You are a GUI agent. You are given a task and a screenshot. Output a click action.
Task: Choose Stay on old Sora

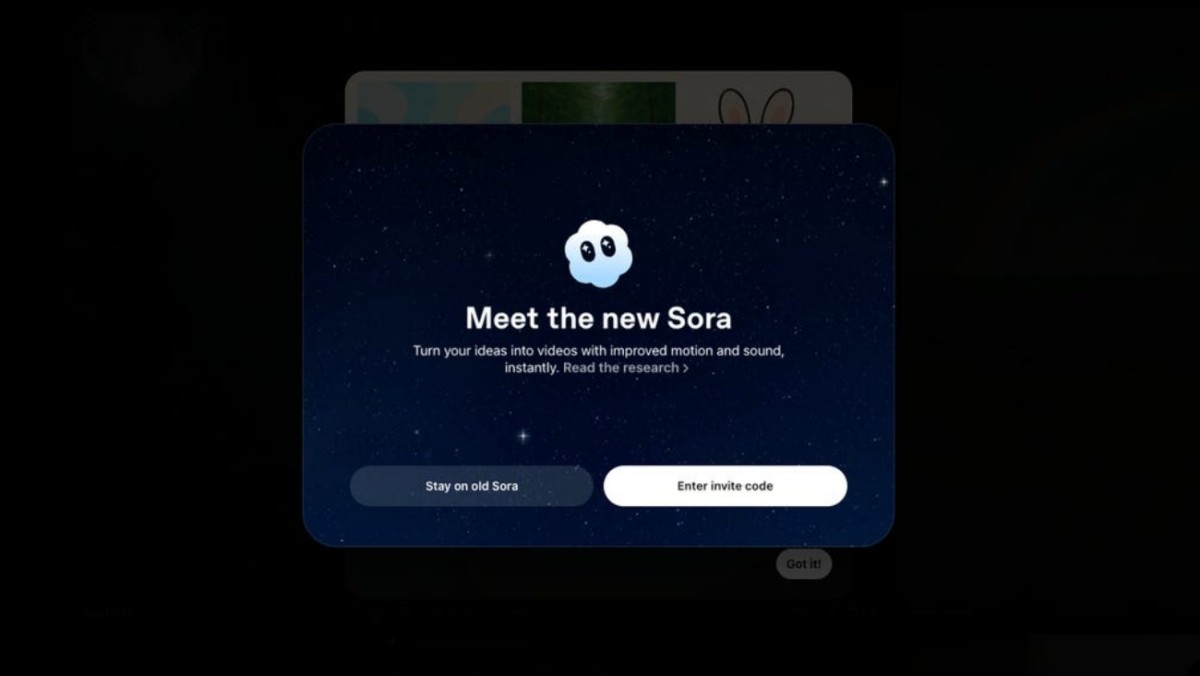pos(471,486)
